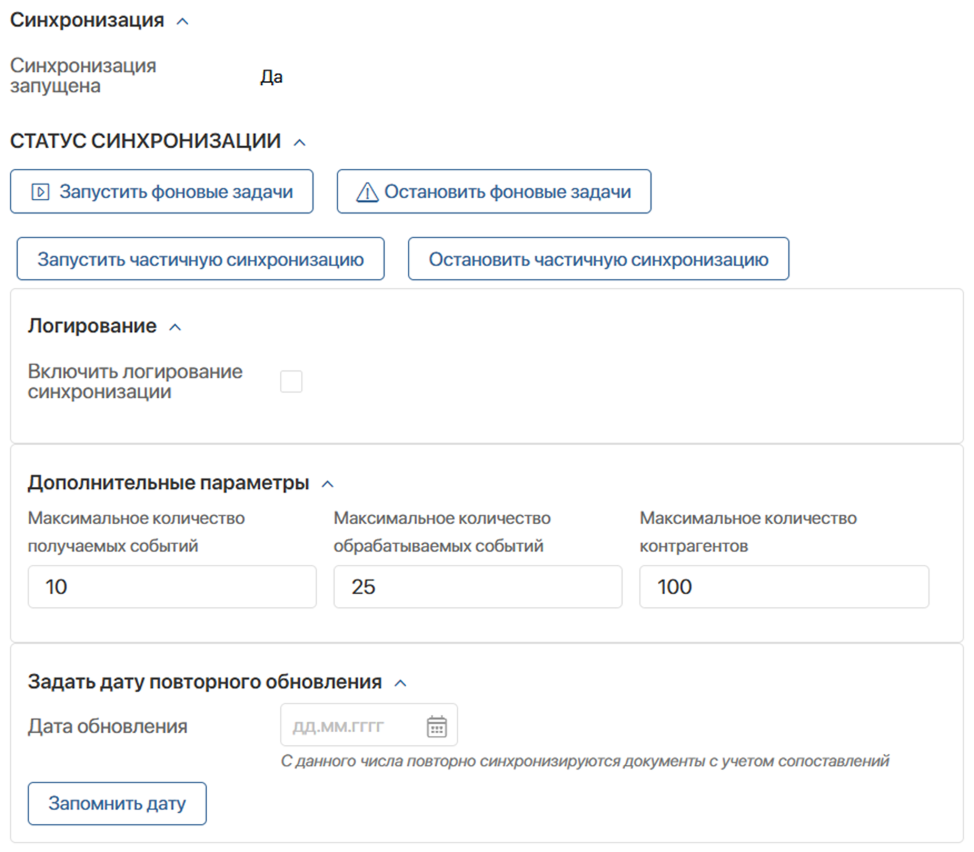Click the Да sync status value
Screen dimensions: 974x852
pos(271,76)
